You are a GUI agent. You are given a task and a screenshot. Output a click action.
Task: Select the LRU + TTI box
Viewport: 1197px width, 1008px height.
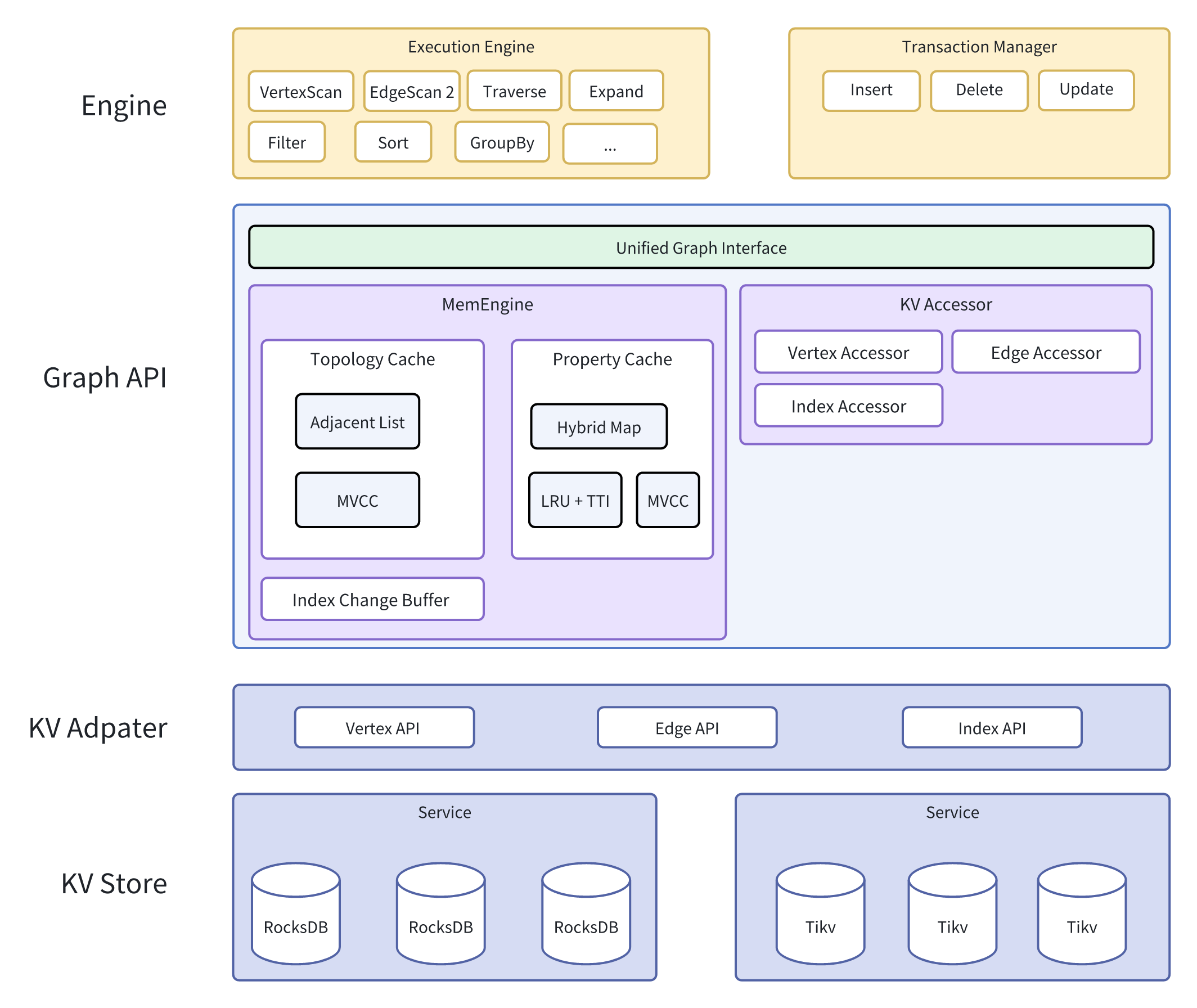(x=575, y=501)
